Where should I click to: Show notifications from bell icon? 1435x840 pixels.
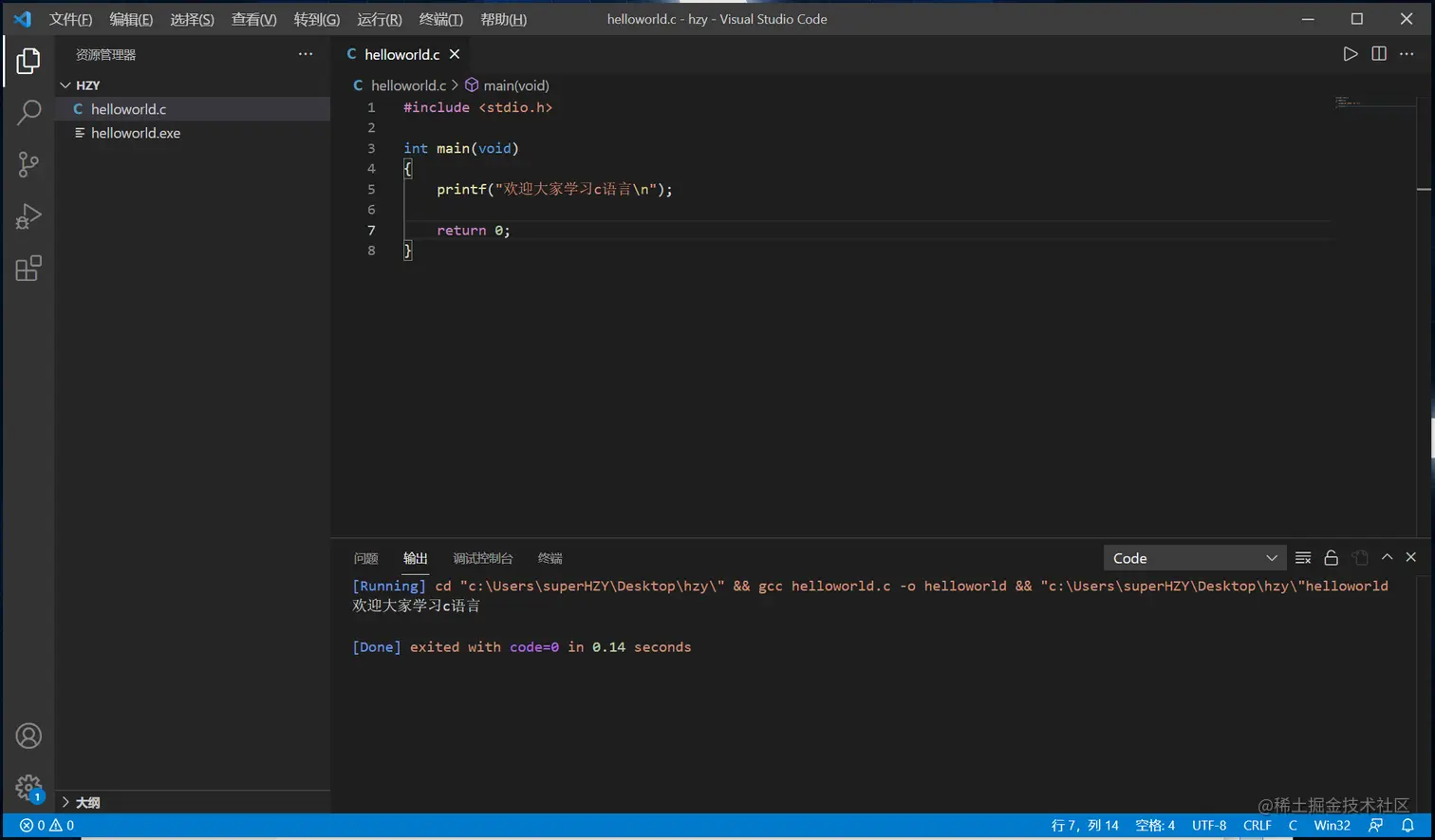click(1407, 826)
